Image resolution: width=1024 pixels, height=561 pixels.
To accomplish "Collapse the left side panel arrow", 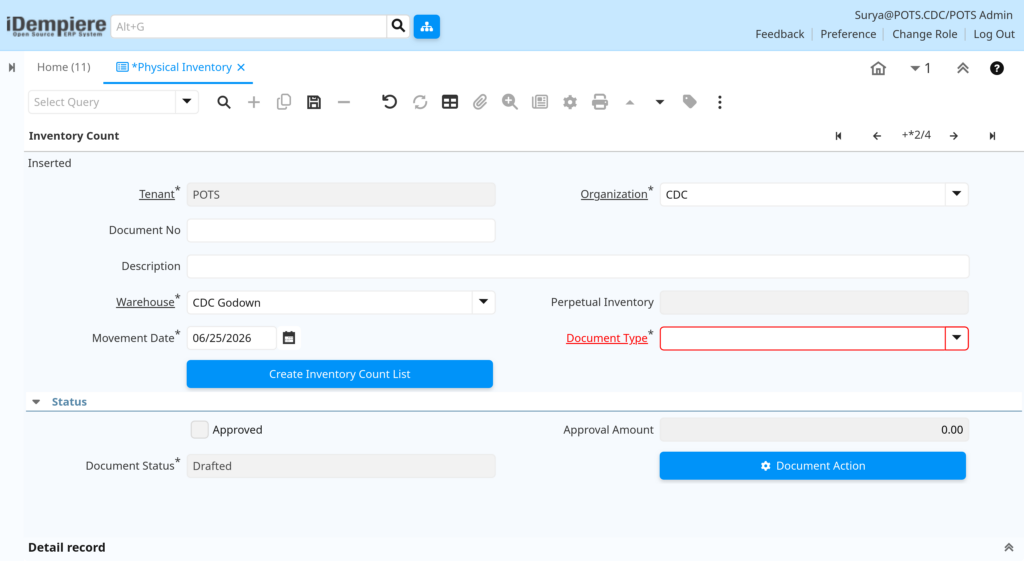I will pyautogui.click(x=12, y=67).
